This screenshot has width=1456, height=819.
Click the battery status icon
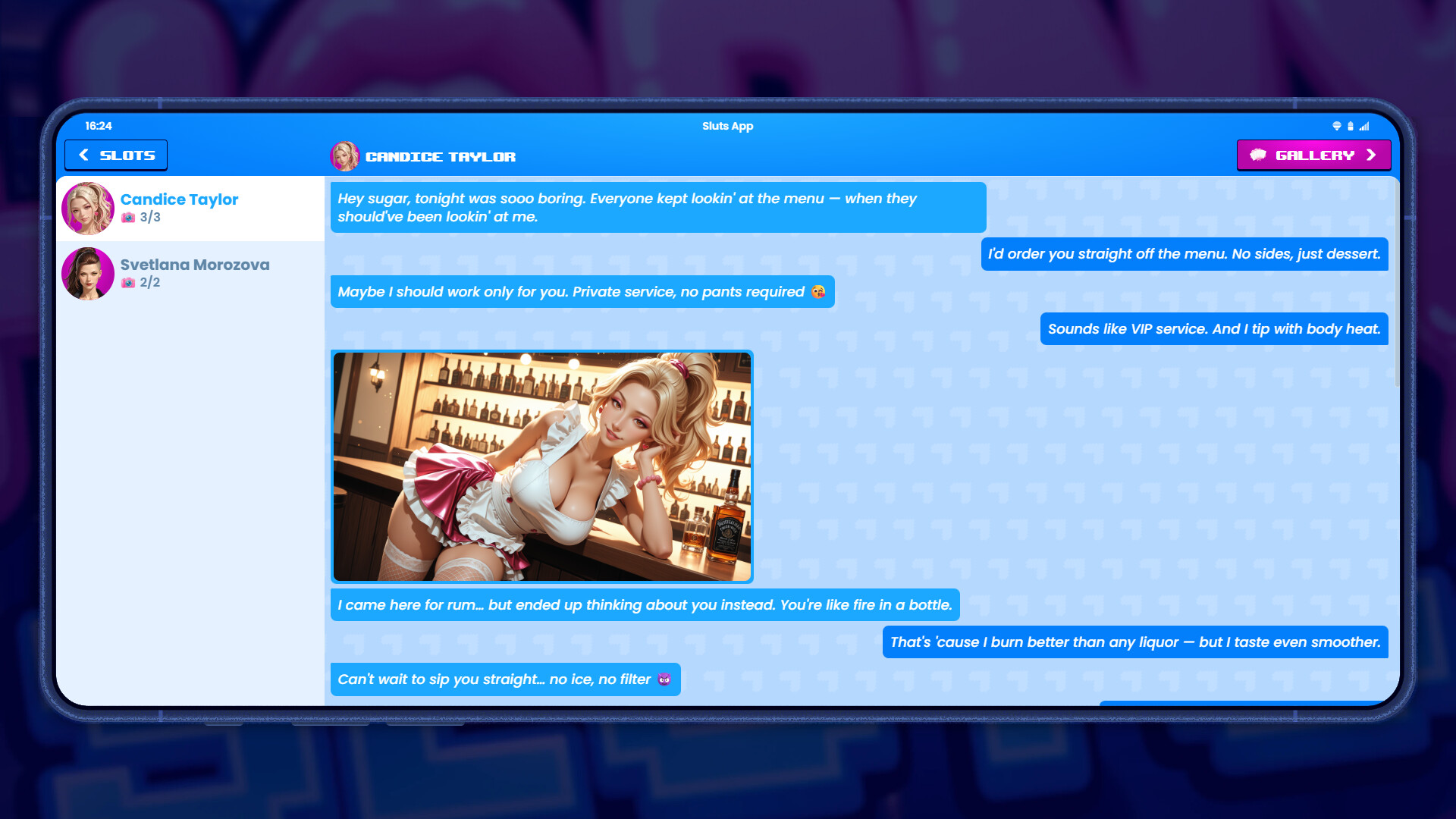(1351, 127)
